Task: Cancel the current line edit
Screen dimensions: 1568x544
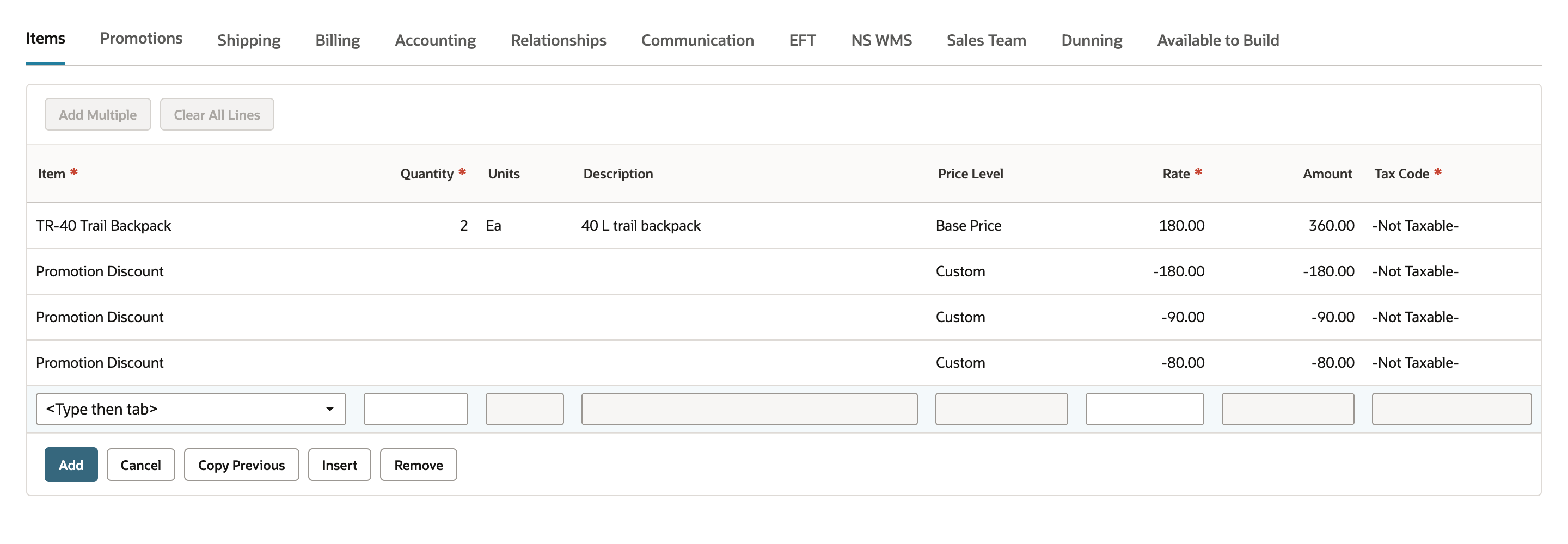Action: pyautogui.click(x=140, y=465)
